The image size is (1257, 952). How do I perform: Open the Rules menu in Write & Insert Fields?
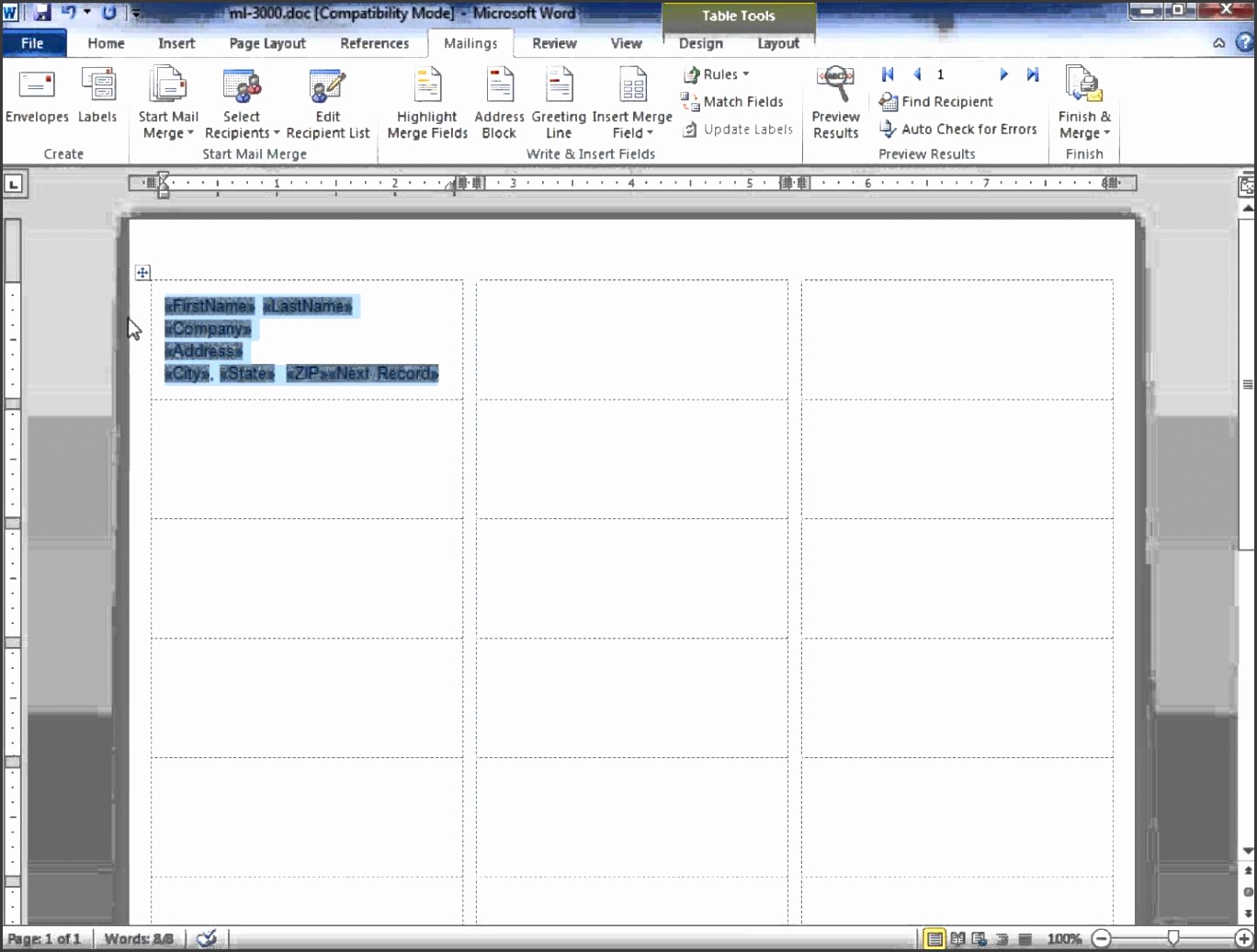pyautogui.click(x=718, y=74)
